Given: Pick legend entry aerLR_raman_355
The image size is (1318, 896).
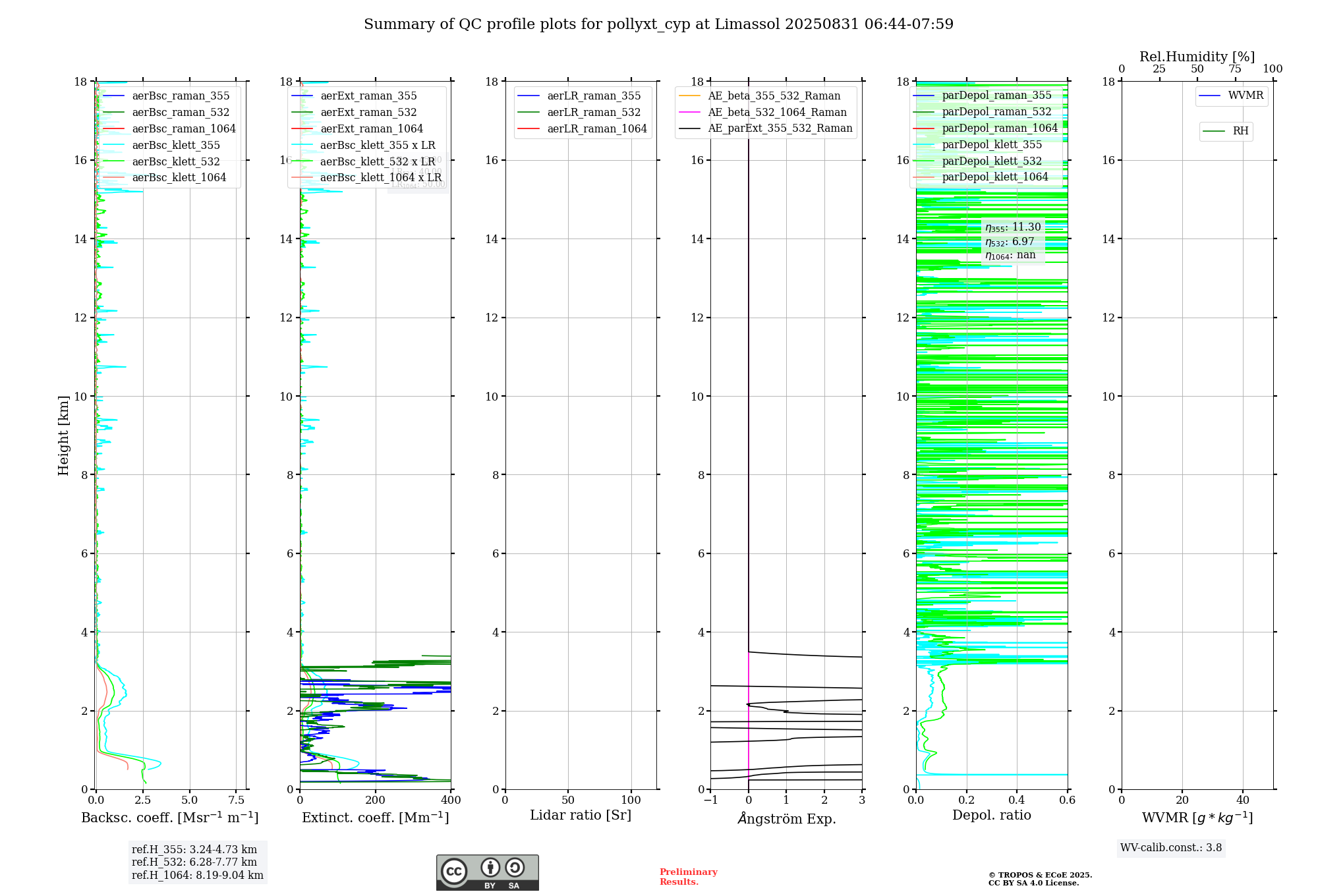Looking at the screenshot, I should (579, 96).
